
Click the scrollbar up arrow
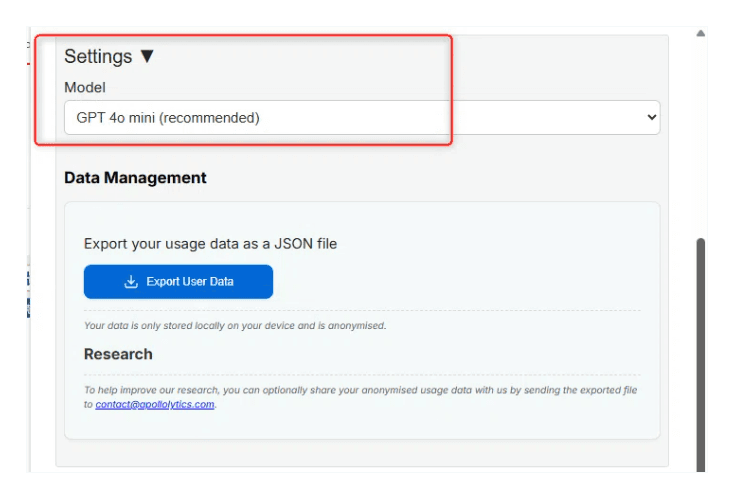pyautogui.click(x=700, y=33)
